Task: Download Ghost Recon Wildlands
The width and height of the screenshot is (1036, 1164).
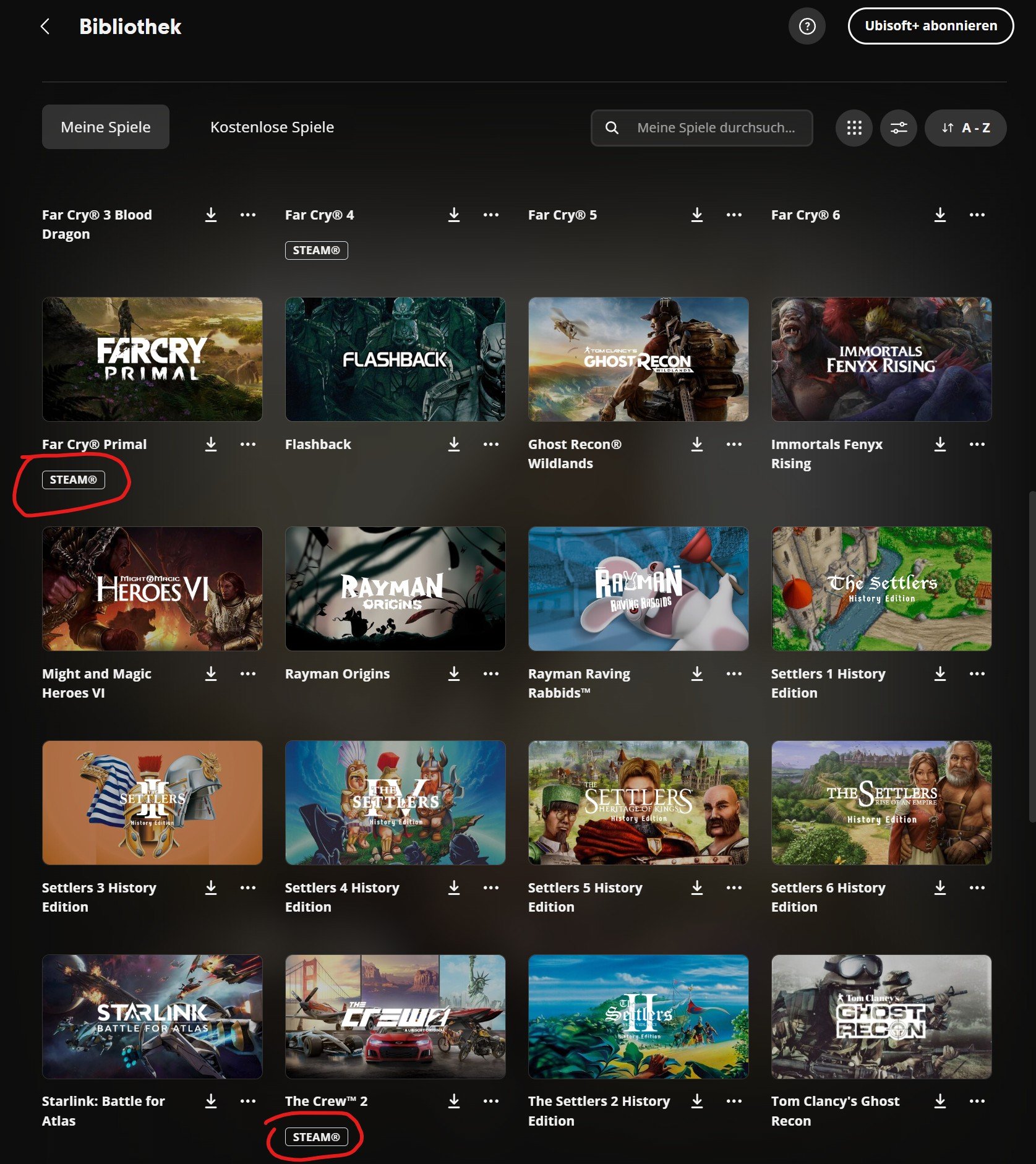Action: tap(697, 444)
